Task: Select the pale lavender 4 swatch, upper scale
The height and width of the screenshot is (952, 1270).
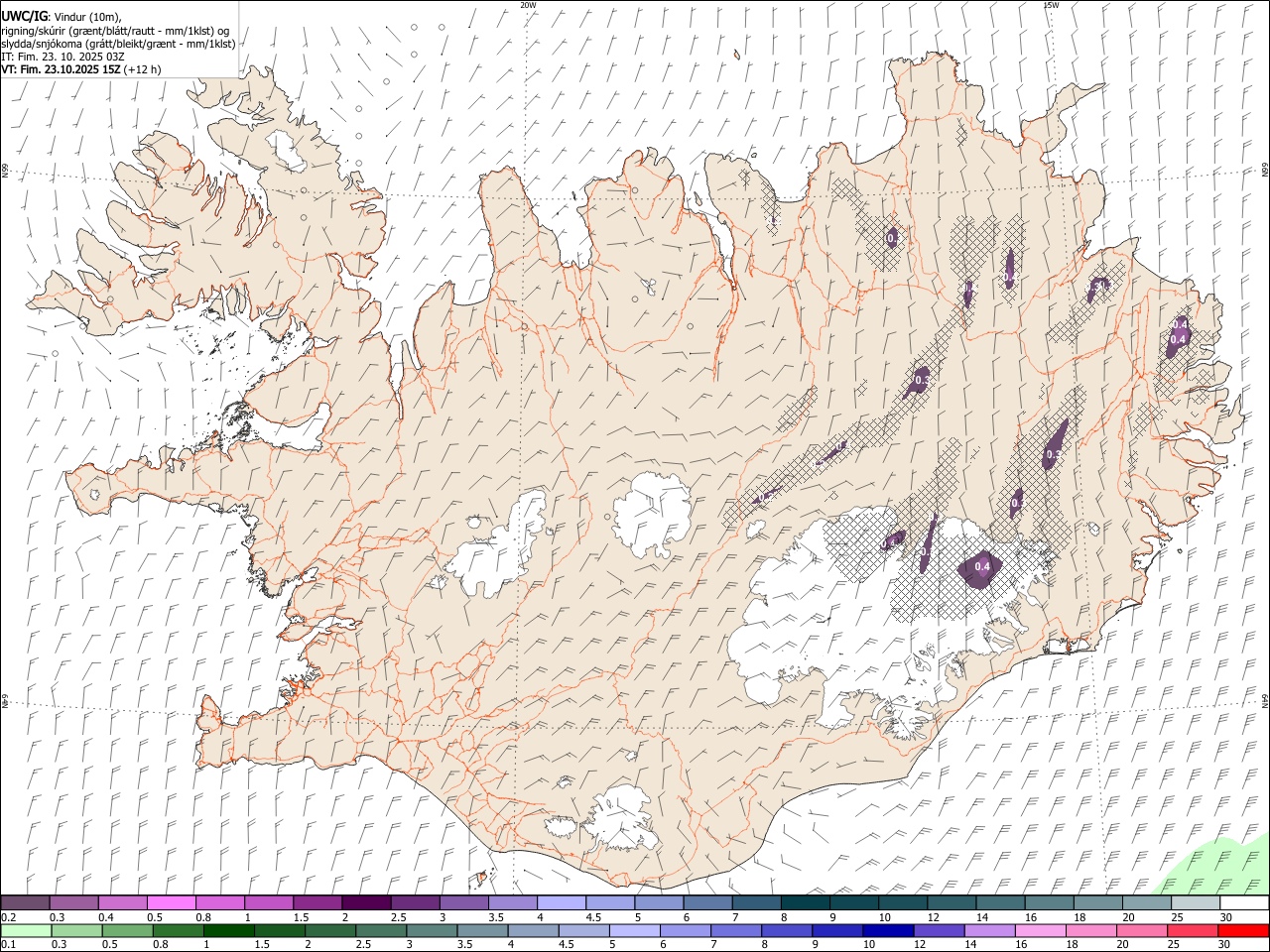Action: 561,903
